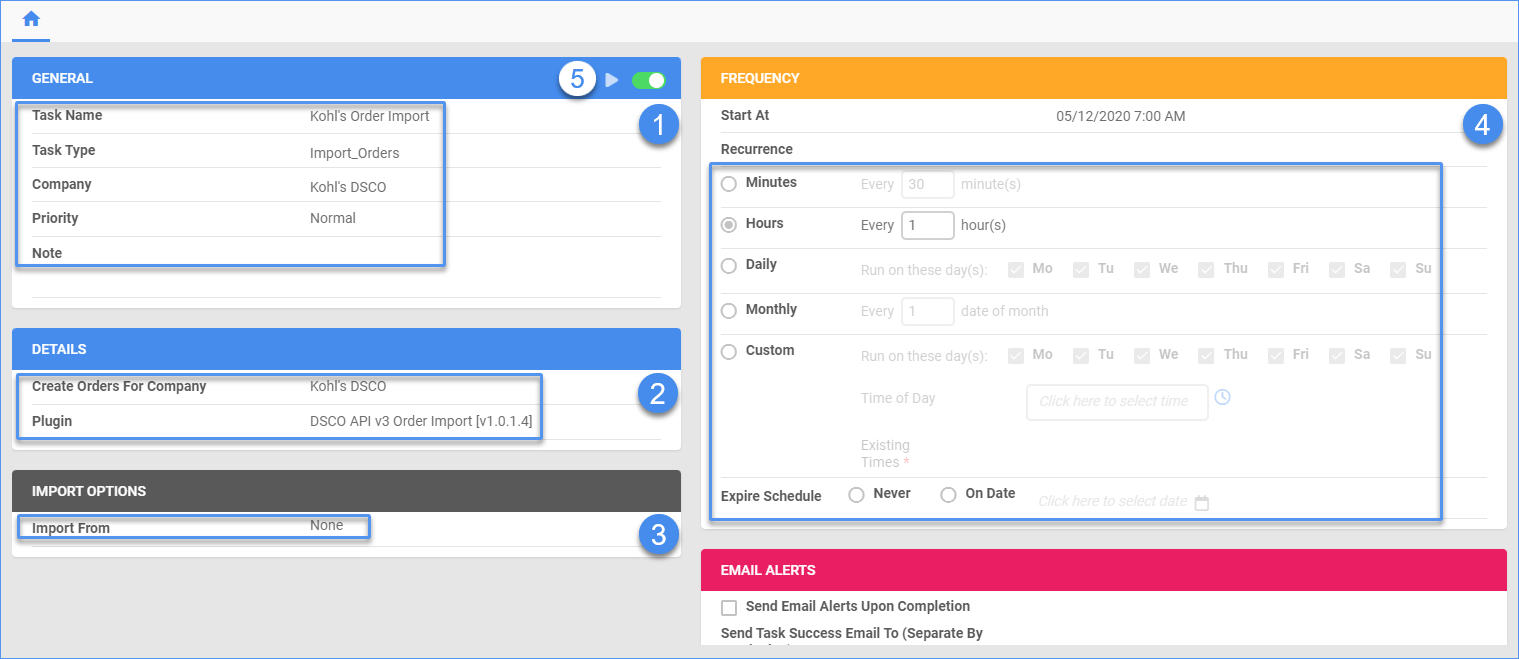Image resolution: width=1519 pixels, height=659 pixels.
Task: Click the Create Orders For Company value
Action: [348, 386]
